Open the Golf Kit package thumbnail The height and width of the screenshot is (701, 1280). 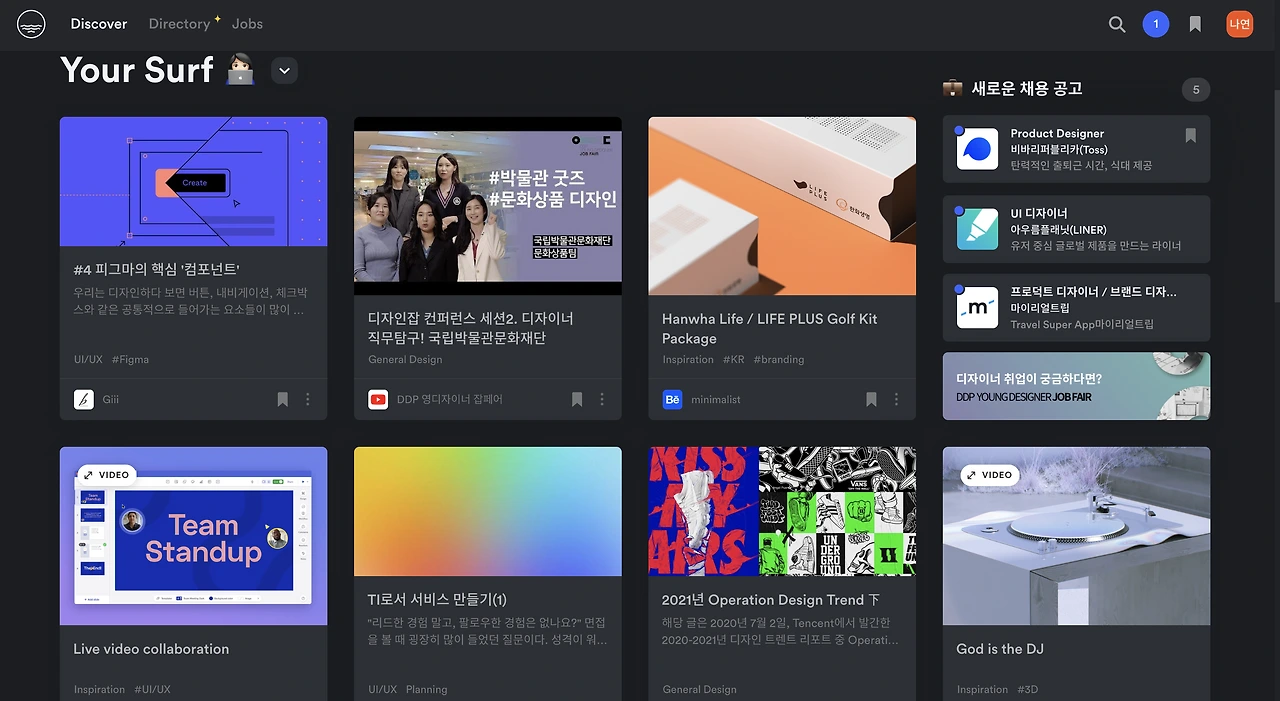782,206
